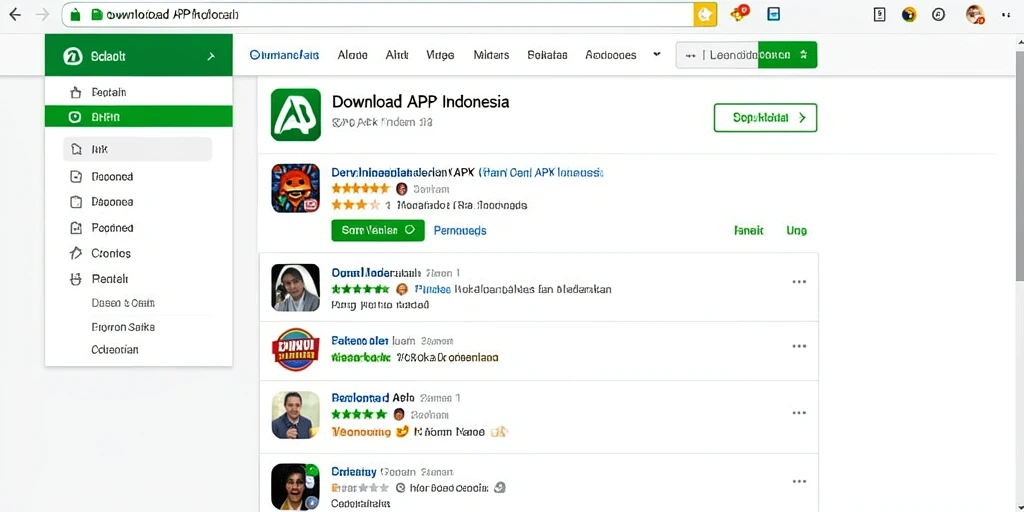Click the luk search box in sidebar

pyautogui.click(x=138, y=149)
